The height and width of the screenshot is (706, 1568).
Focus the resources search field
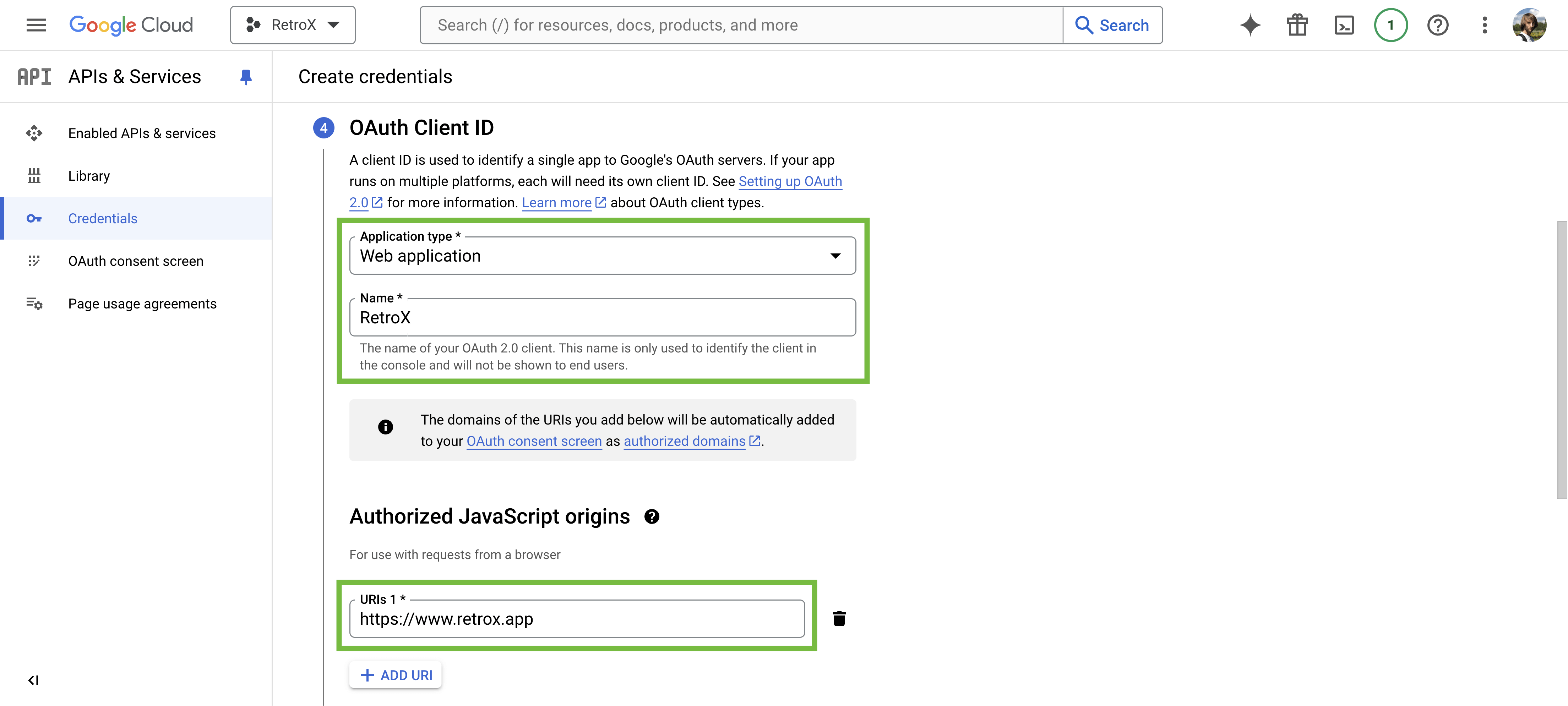[x=741, y=25]
